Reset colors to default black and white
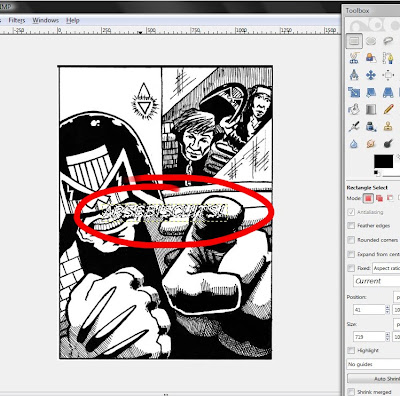 click(x=376, y=173)
